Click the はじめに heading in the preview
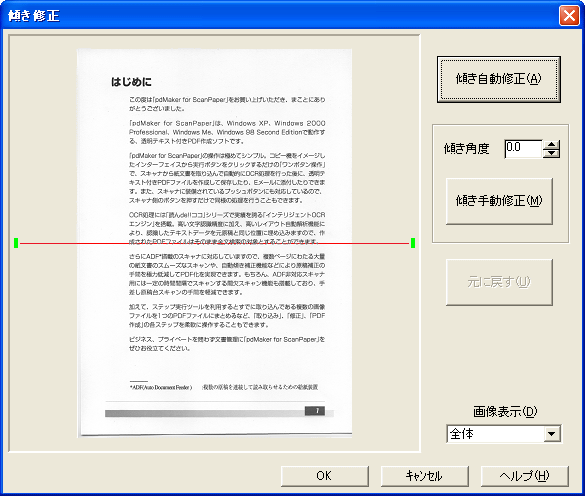This screenshot has height=496, width=585. 131,82
